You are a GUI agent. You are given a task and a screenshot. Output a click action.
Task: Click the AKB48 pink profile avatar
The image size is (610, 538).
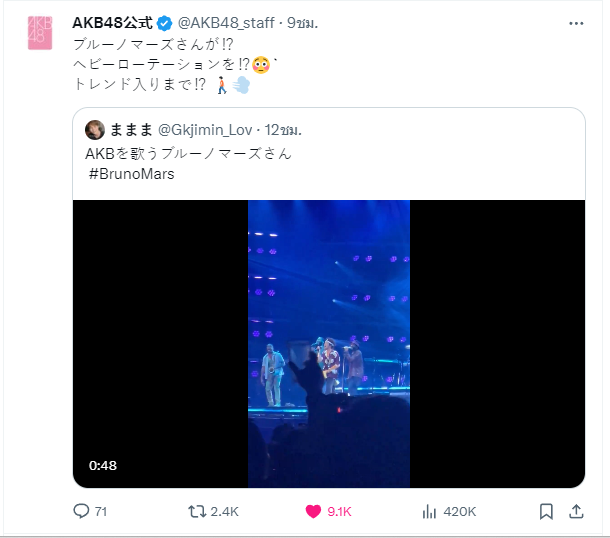point(40,33)
